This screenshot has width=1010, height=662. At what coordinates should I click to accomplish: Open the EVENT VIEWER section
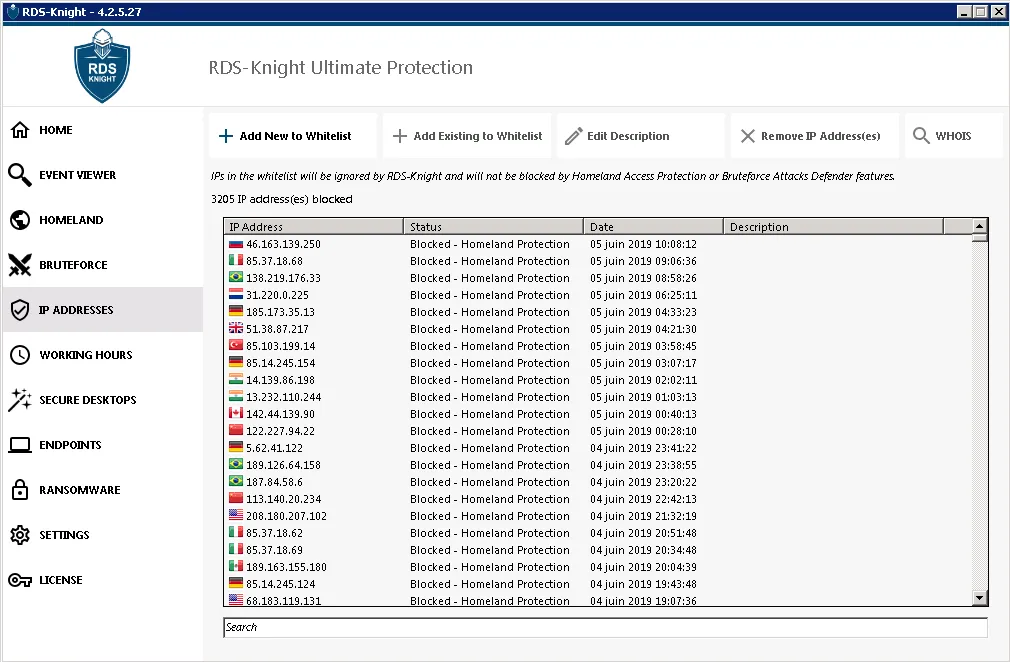coord(102,175)
